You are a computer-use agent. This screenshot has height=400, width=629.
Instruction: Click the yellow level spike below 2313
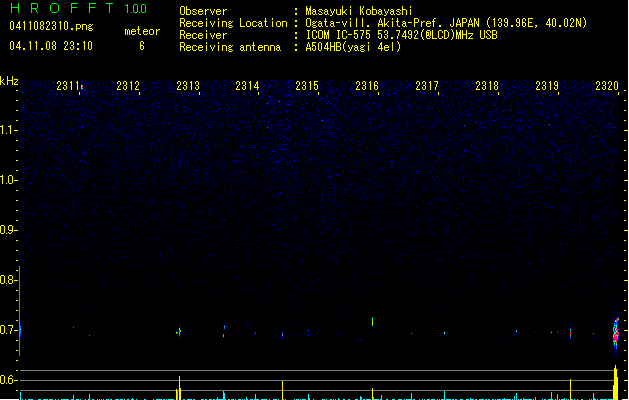(179, 388)
